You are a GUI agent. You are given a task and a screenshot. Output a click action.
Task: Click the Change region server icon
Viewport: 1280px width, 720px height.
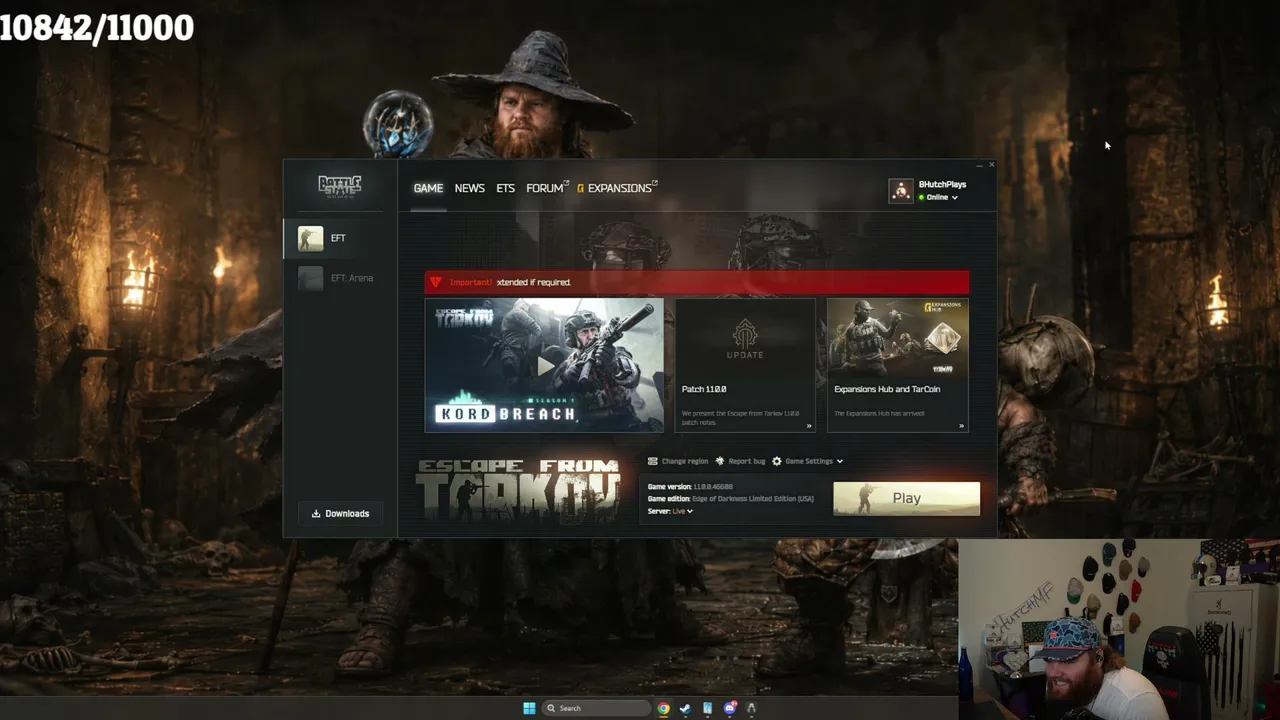pyautogui.click(x=653, y=461)
